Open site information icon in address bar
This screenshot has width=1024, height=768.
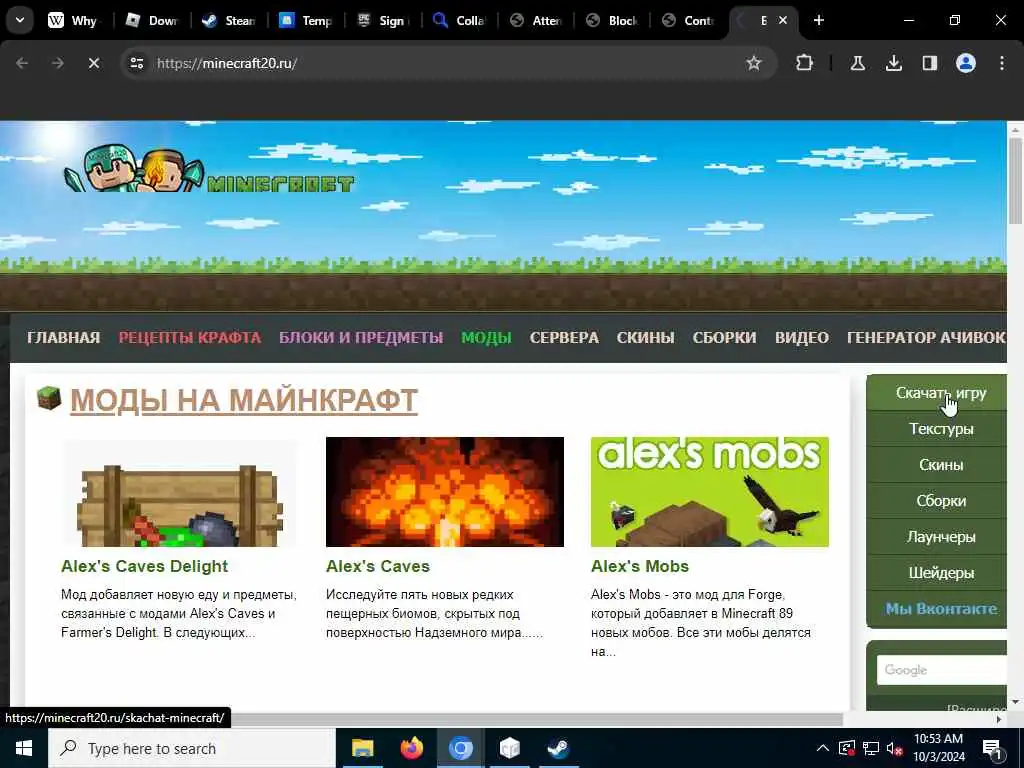click(x=136, y=63)
